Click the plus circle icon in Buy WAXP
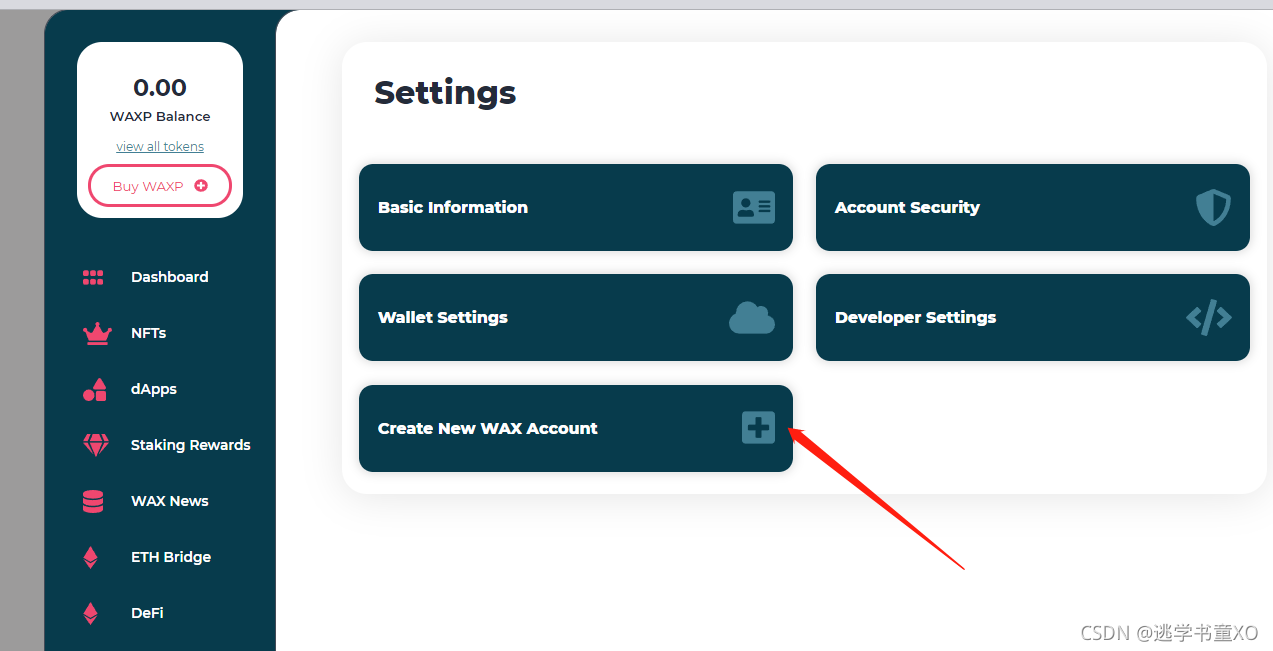The image size is (1273, 651). click(201, 186)
